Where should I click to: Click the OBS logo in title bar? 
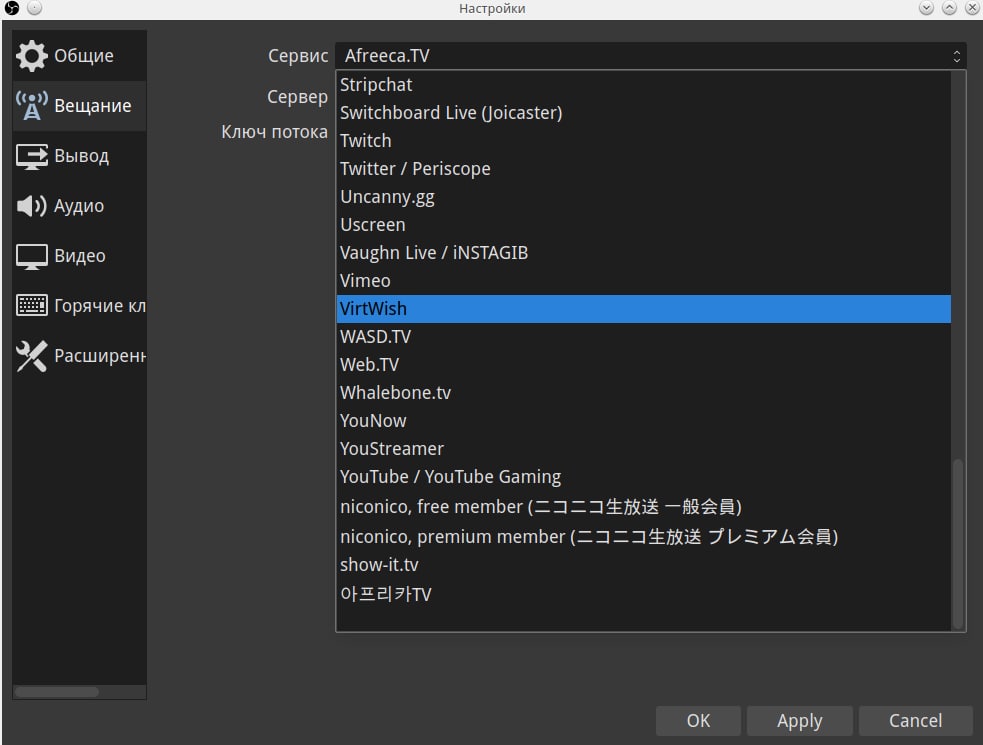[12, 8]
